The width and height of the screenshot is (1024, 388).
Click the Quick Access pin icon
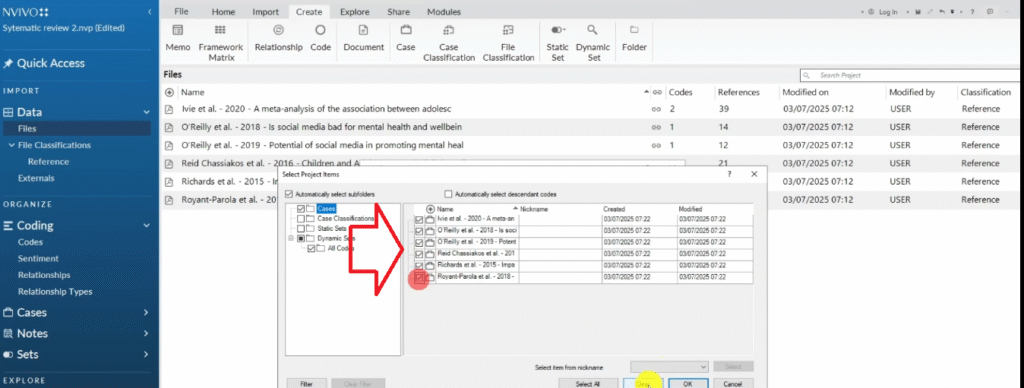click(x=8, y=63)
